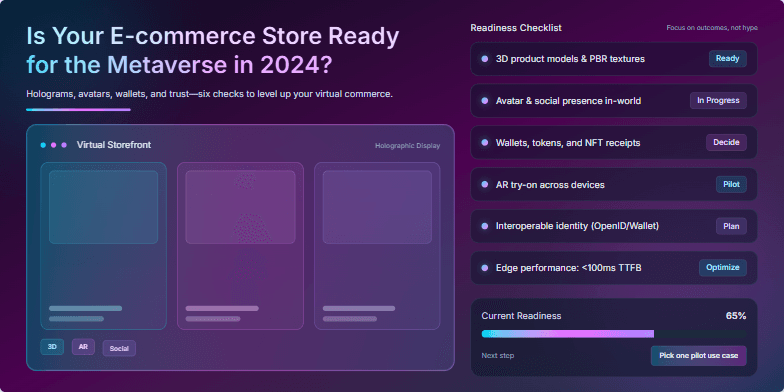Viewport: 784px width, 392px height.
Task: Click bullet beside 3D product models item
Action: (x=484, y=59)
